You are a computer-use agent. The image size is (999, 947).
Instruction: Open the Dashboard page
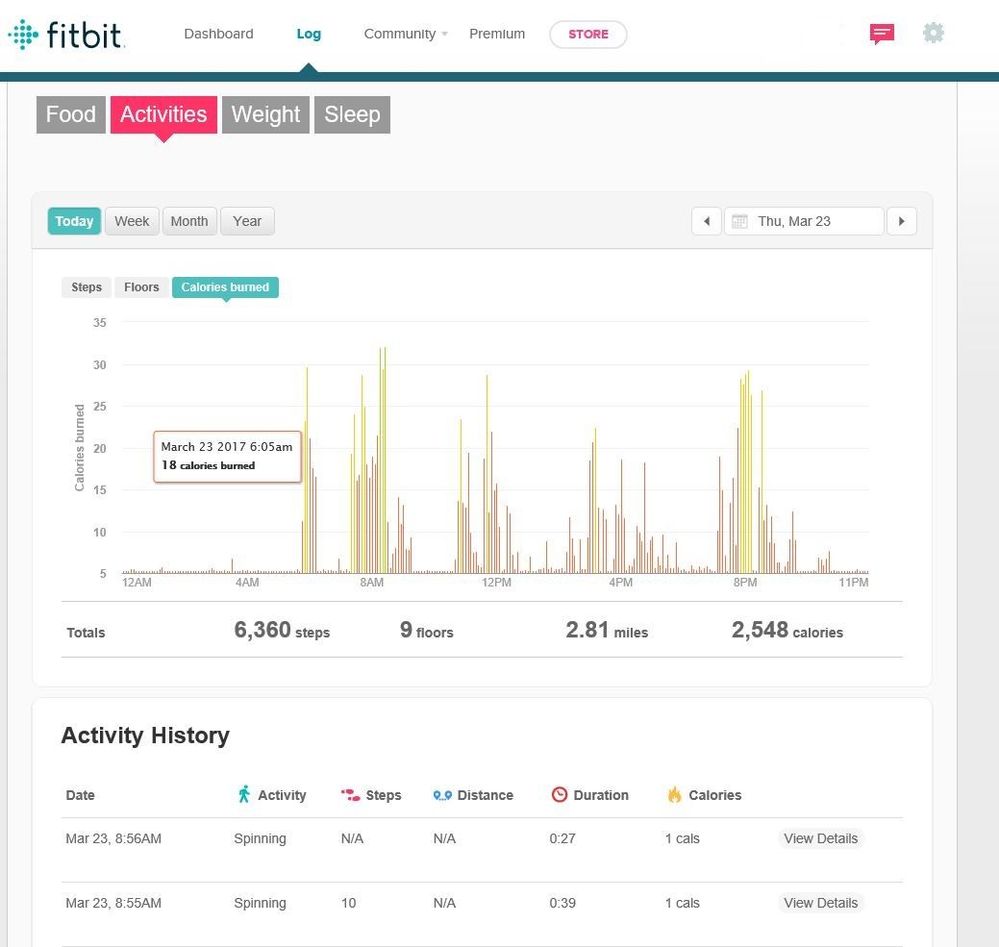[218, 34]
